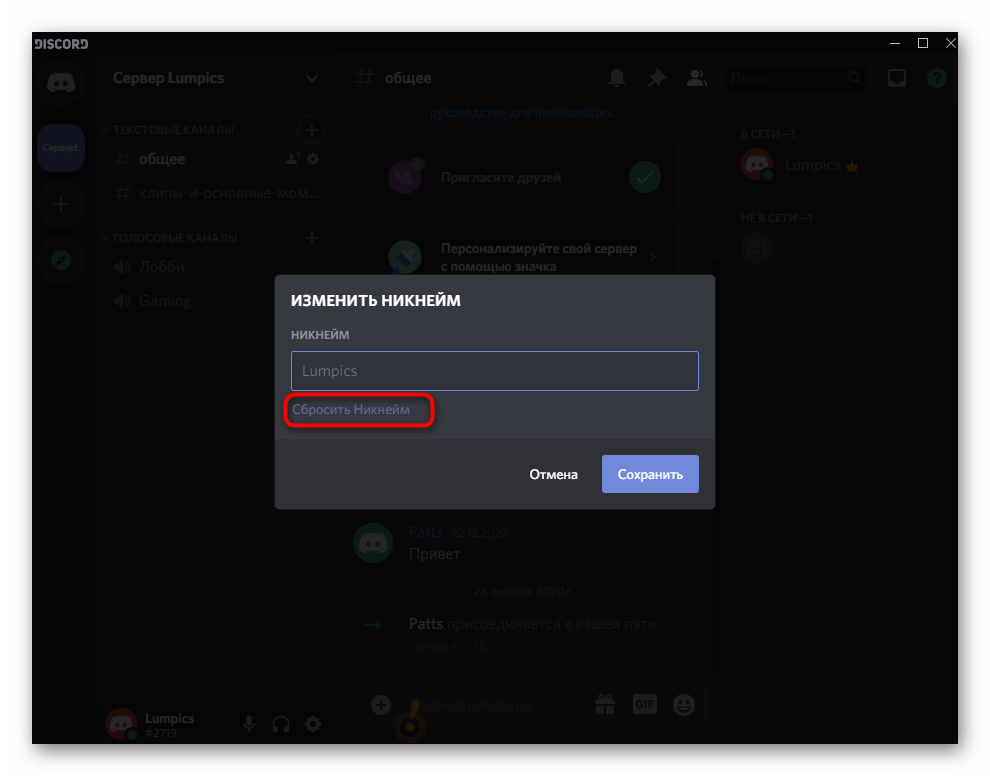This screenshot has height=776, width=990.
Task: Select the Лобби voice channel
Action: (x=162, y=267)
